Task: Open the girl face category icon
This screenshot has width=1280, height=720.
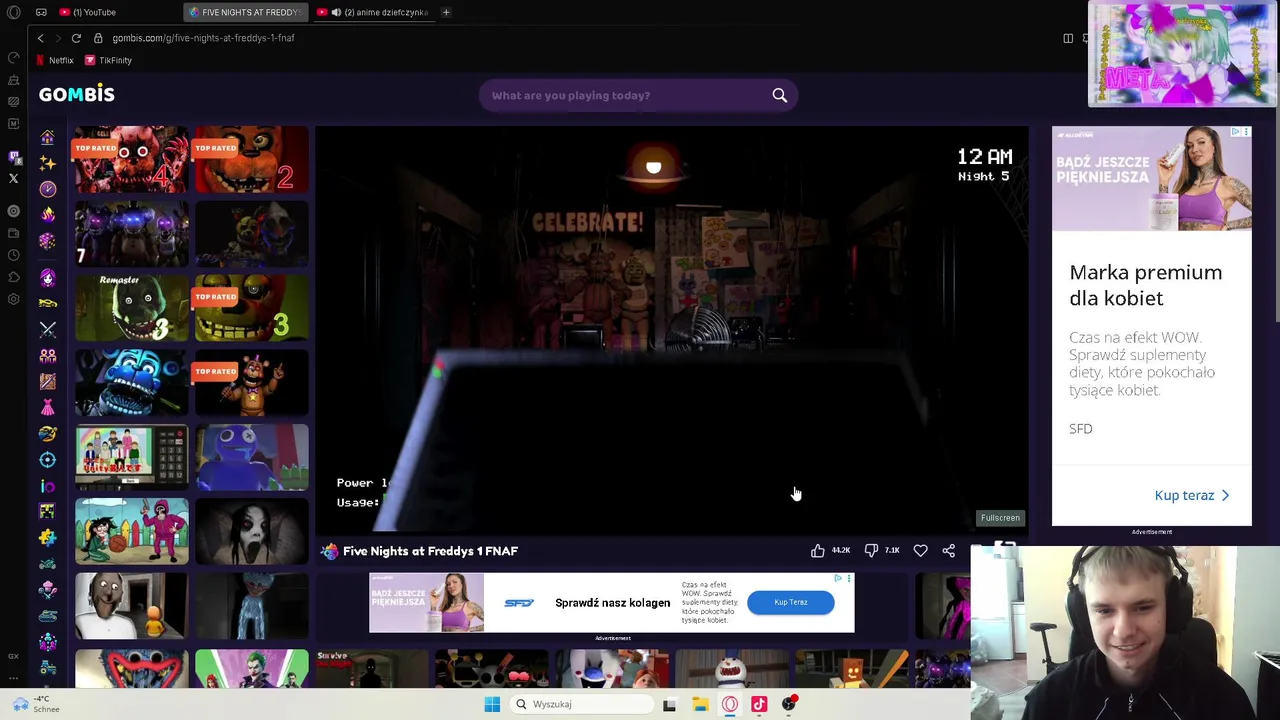Action: point(47,278)
